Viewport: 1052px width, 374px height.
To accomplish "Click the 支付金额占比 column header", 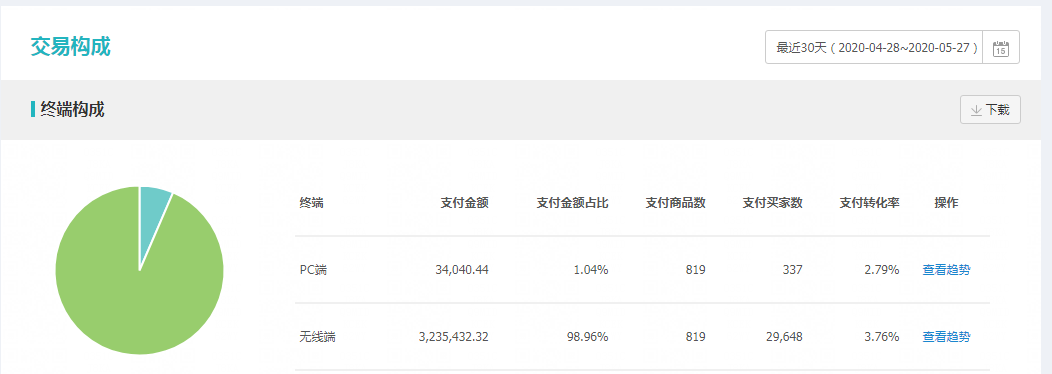I will click(x=572, y=203).
